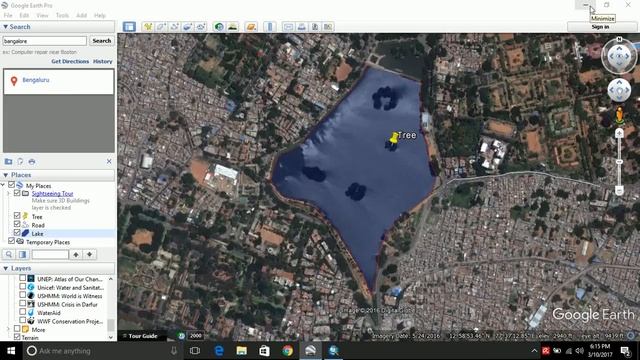The width and height of the screenshot is (640, 360).
Task: Click the Sign in button
Action: [x=600, y=27]
